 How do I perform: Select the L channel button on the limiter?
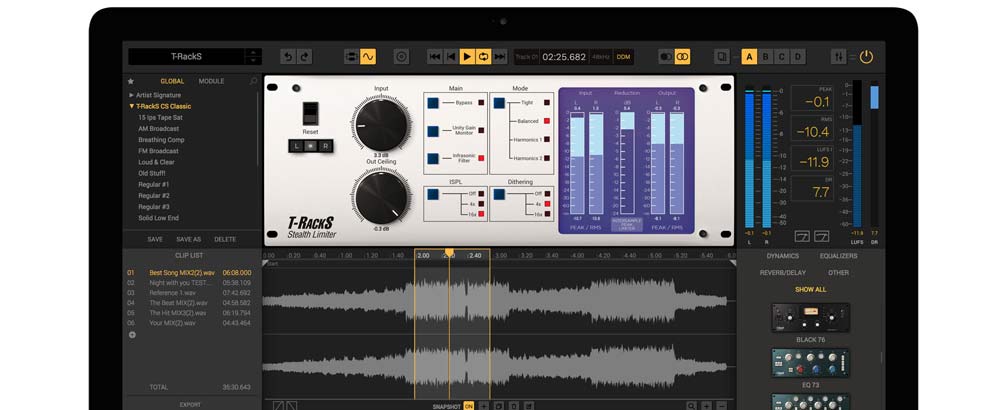pos(296,146)
